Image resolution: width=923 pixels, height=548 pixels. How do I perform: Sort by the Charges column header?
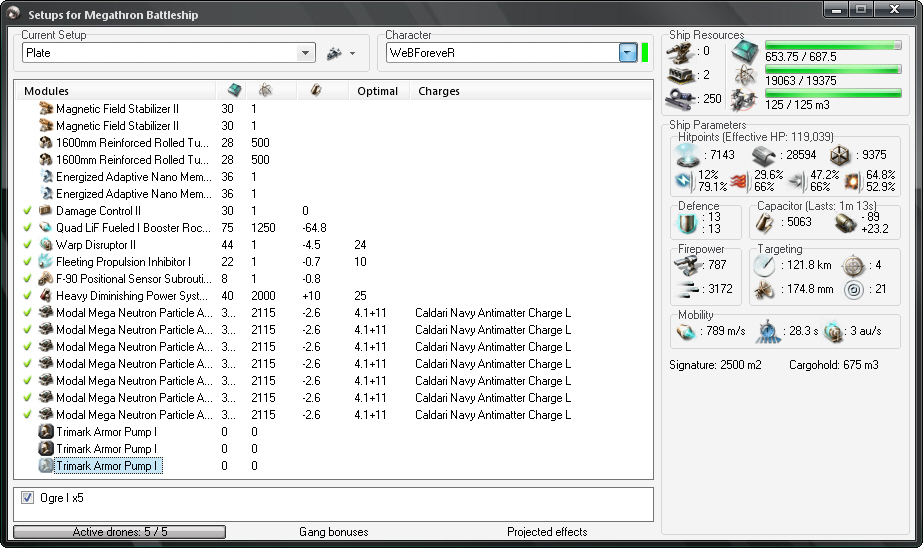[x=439, y=91]
